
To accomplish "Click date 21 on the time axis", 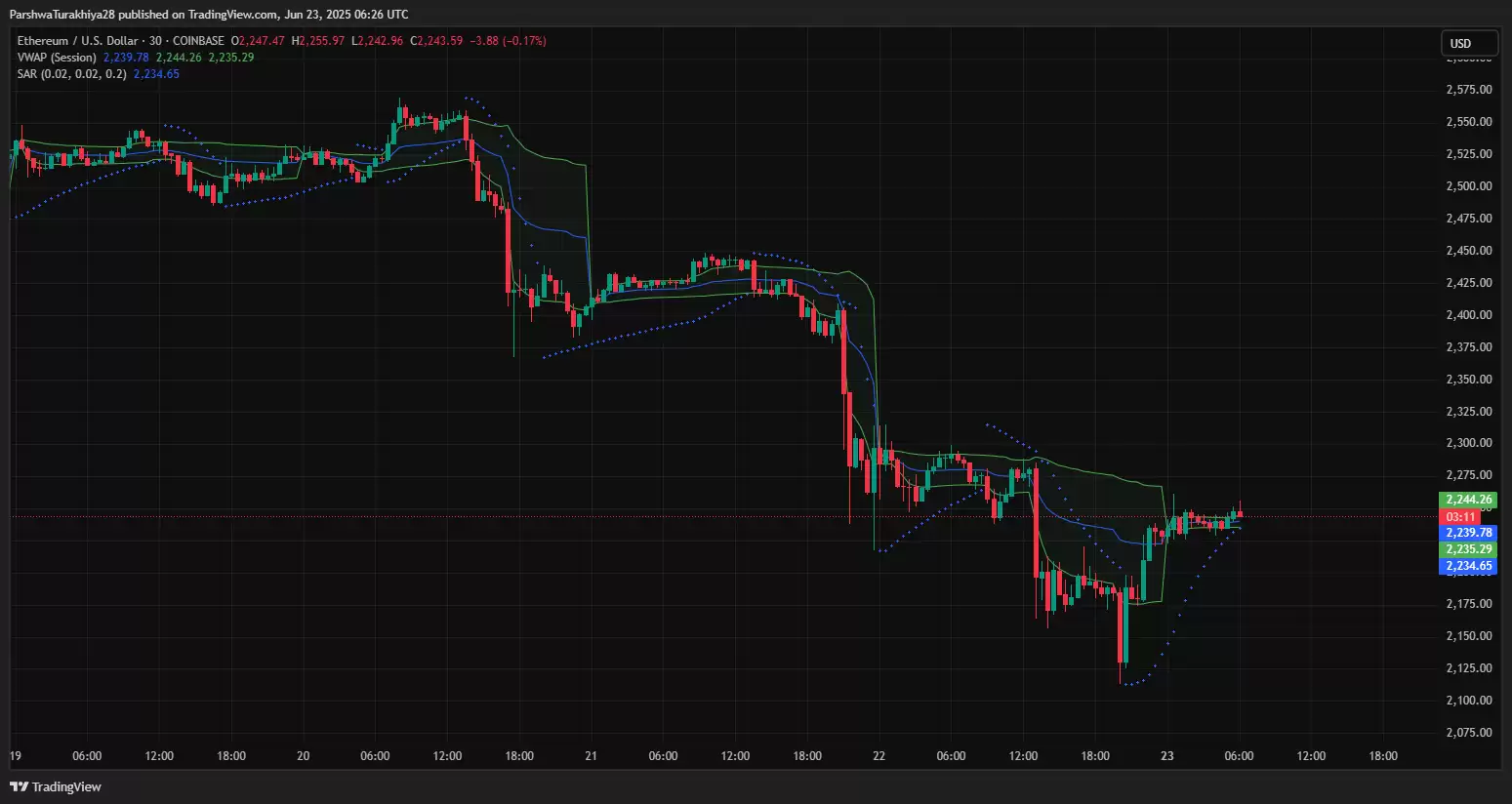I will click(591, 756).
